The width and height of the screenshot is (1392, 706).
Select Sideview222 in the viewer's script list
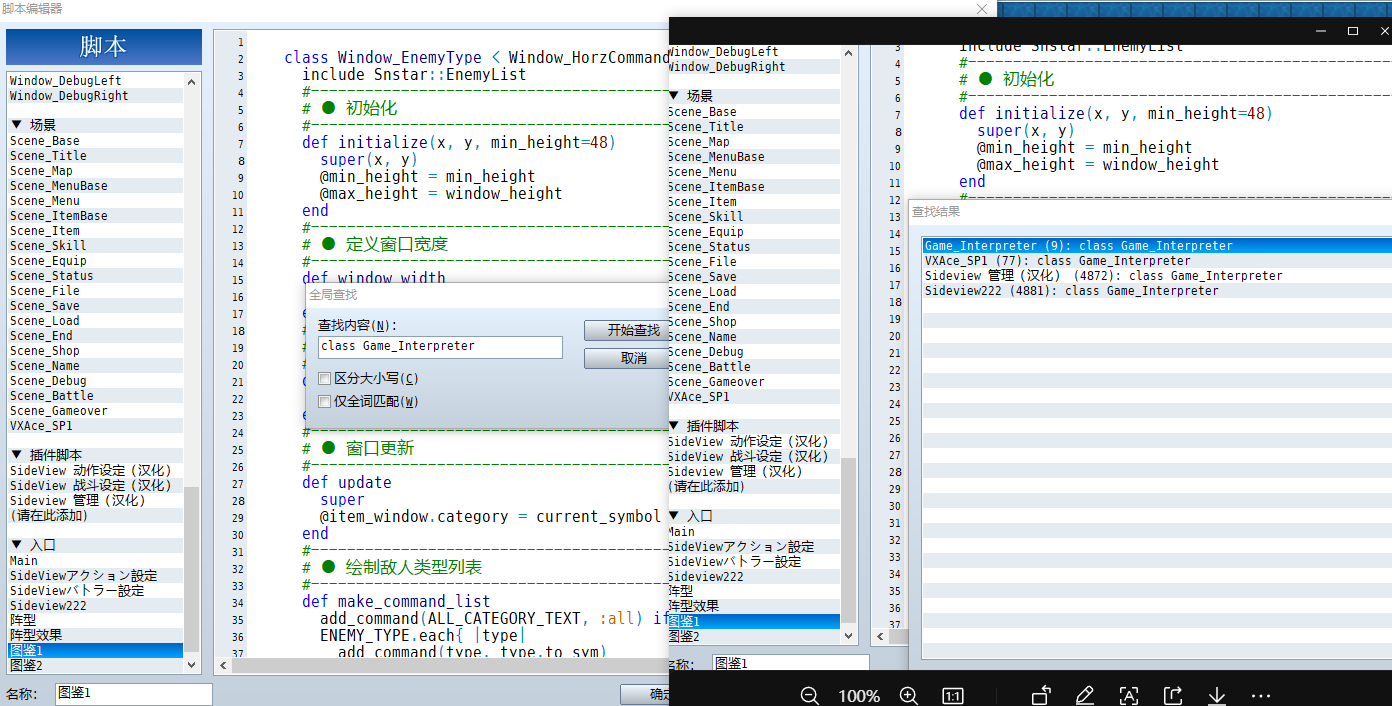tap(754, 577)
